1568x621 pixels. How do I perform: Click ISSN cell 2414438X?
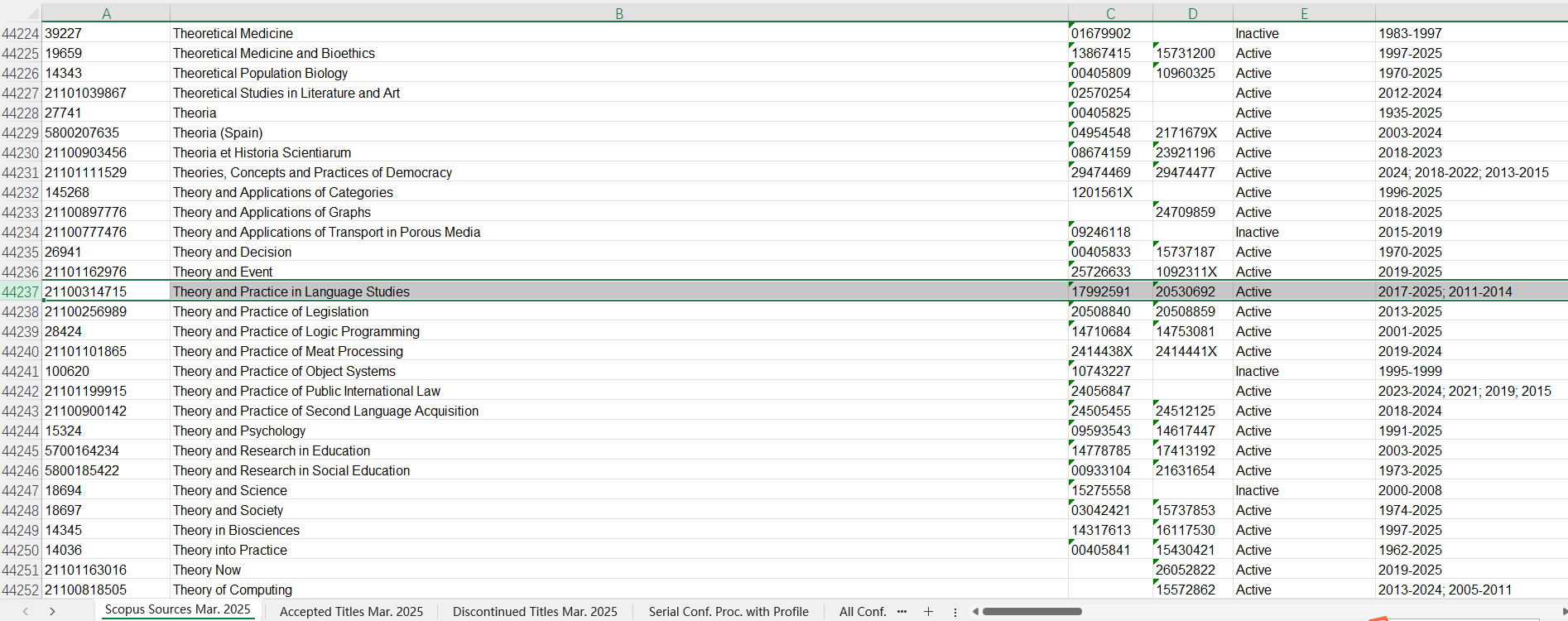(x=1101, y=352)
